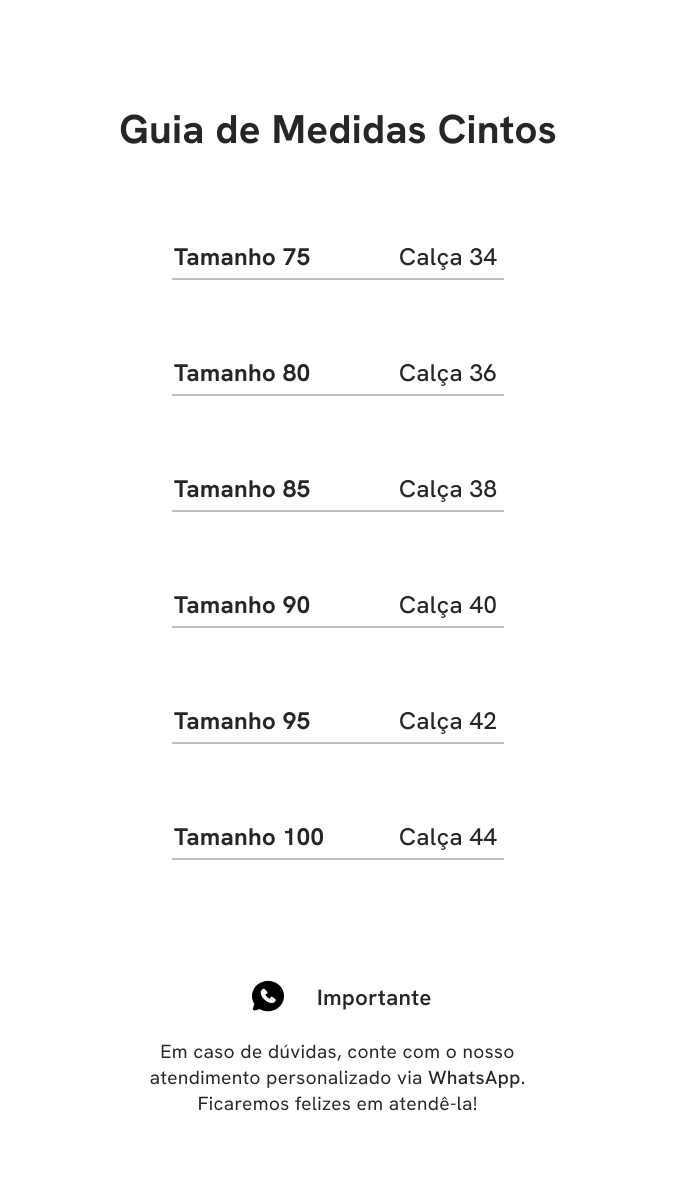
Task: Open the WhatsApp link in the footer text
Action: [x=475, y=1078]
